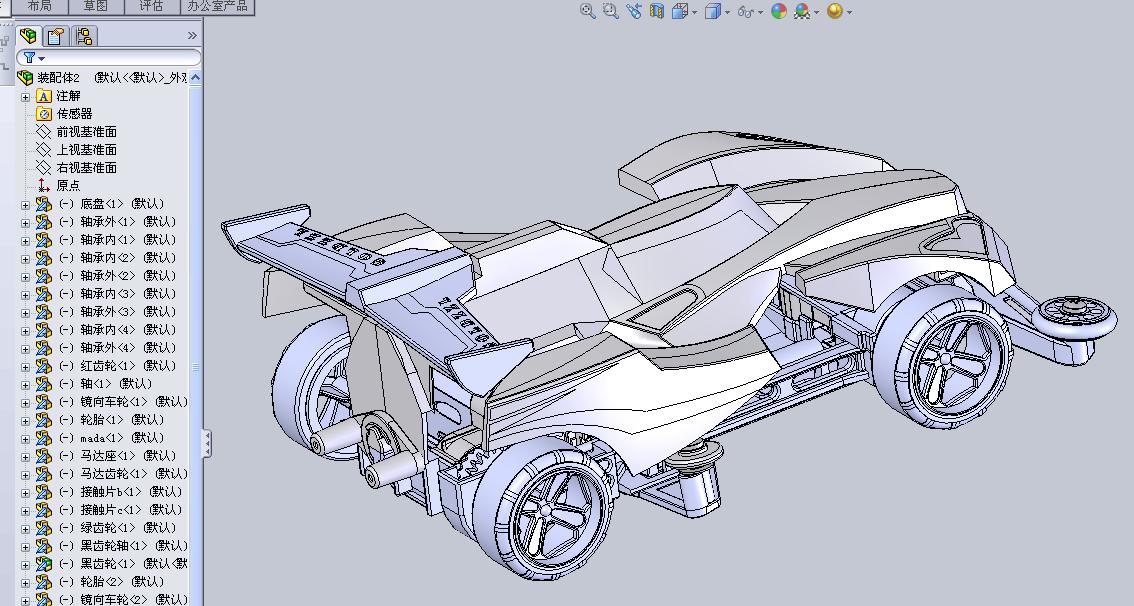Open the 草图 ribbon tab
The image size is (1134, 606).
click(x=95, y=6)
